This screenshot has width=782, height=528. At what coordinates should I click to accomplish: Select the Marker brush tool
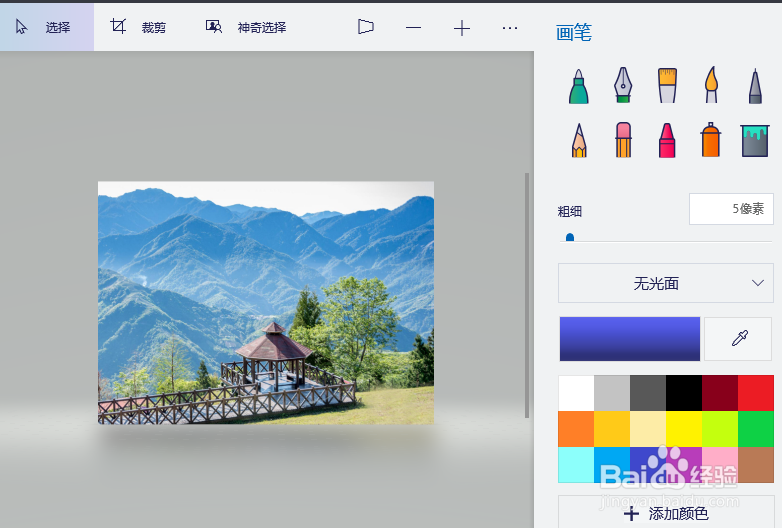tap(579, 86)
